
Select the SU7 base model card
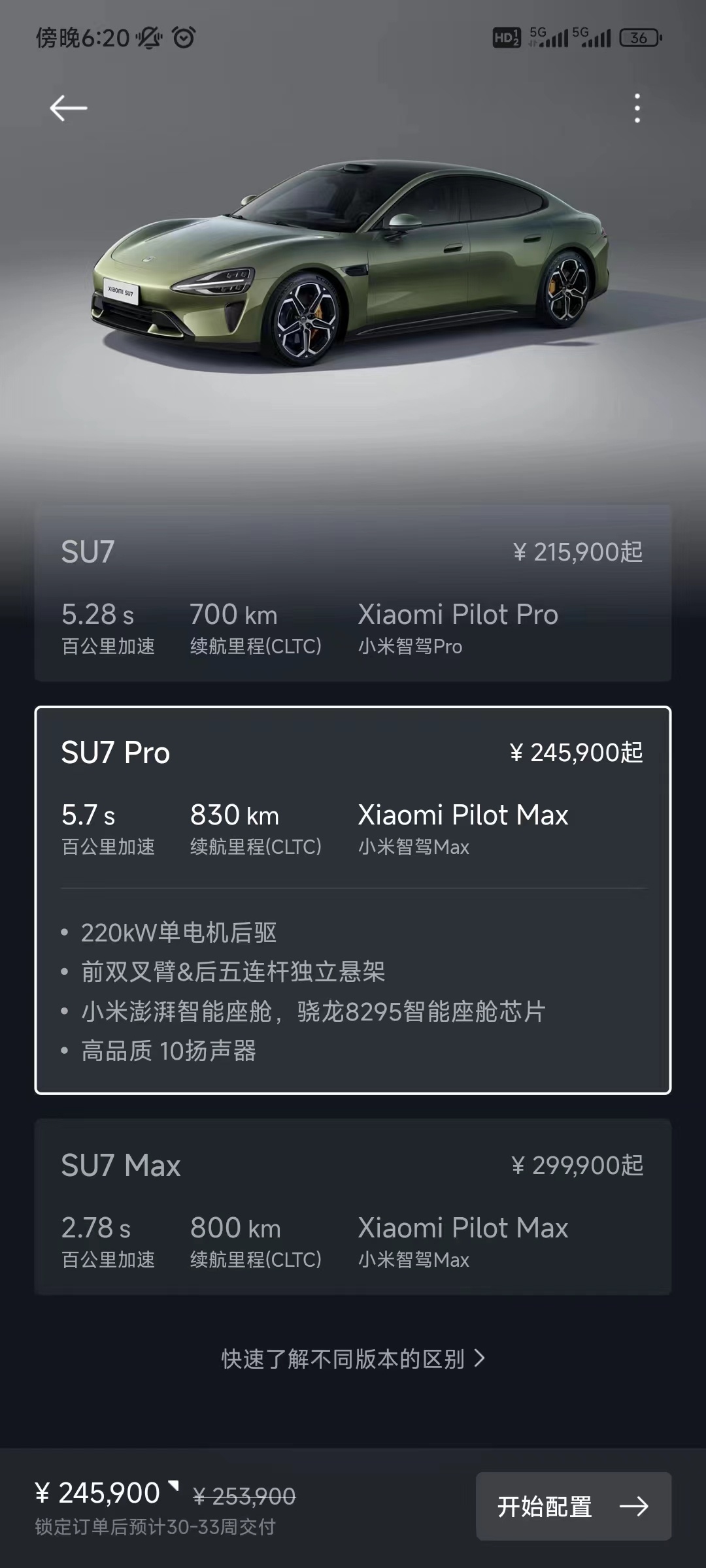click(x=353, y=593)
